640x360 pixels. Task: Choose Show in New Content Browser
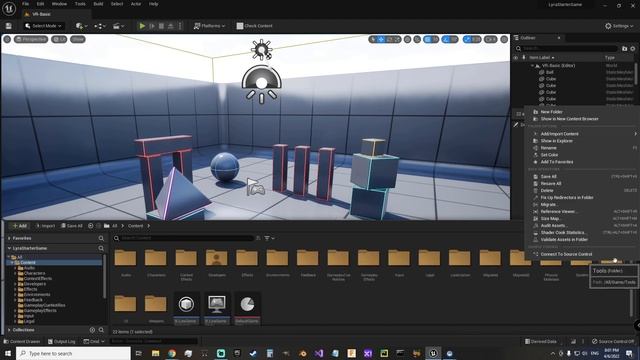tap(569, 119)
